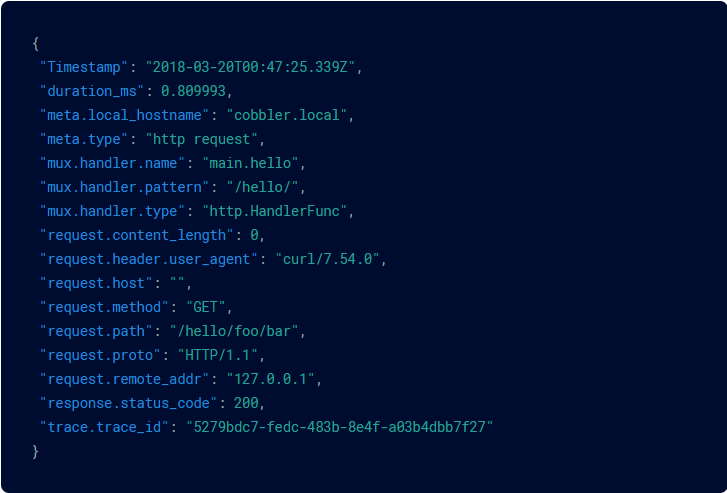727x493 pixels.
Task: Click the "http.HandlerFunc" value
Action: point(274,211)
